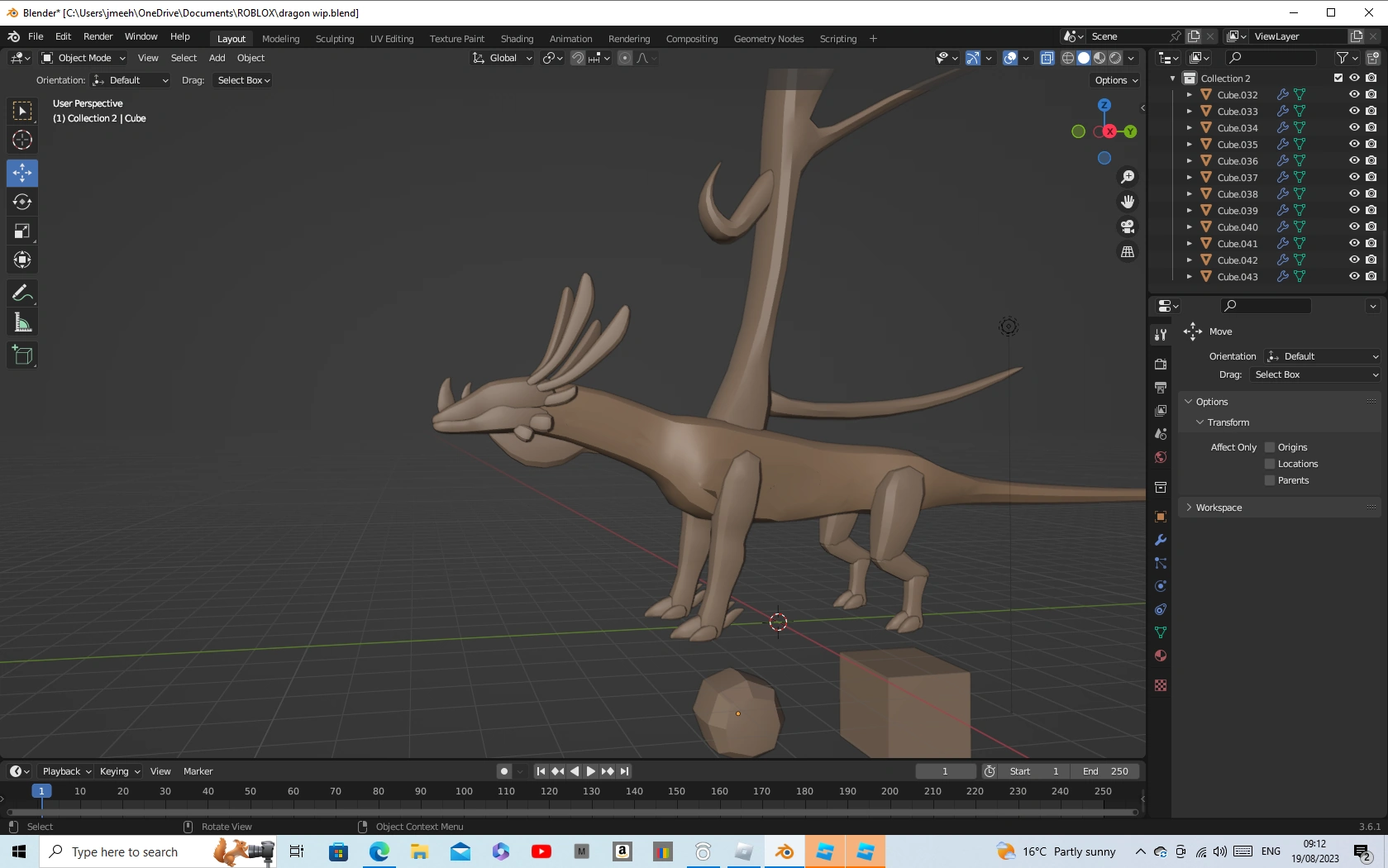Select the Scale tool in toolbar
This screenshot has width=1388, height=868.
[22, 231]
